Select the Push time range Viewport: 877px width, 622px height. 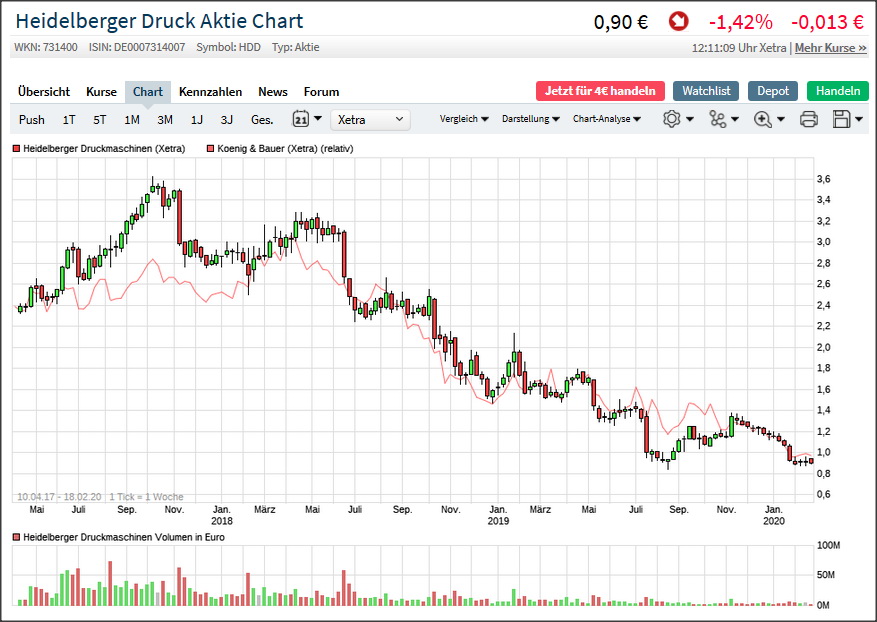click(x=32, y=120)
